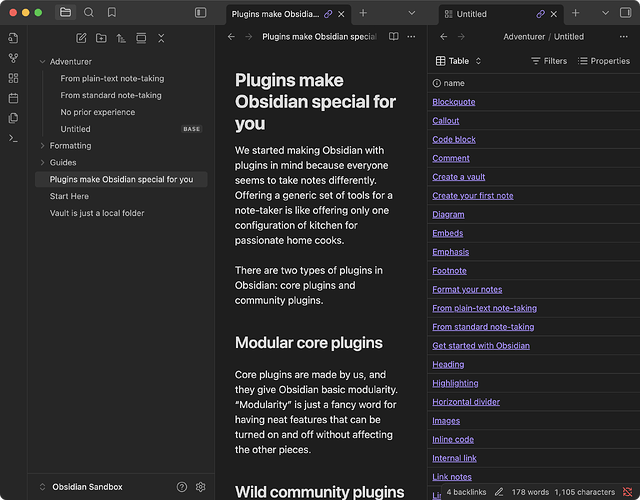Navigate forward in Untitled base pane
Screen dimensions: 640x500
coord(461,37)
